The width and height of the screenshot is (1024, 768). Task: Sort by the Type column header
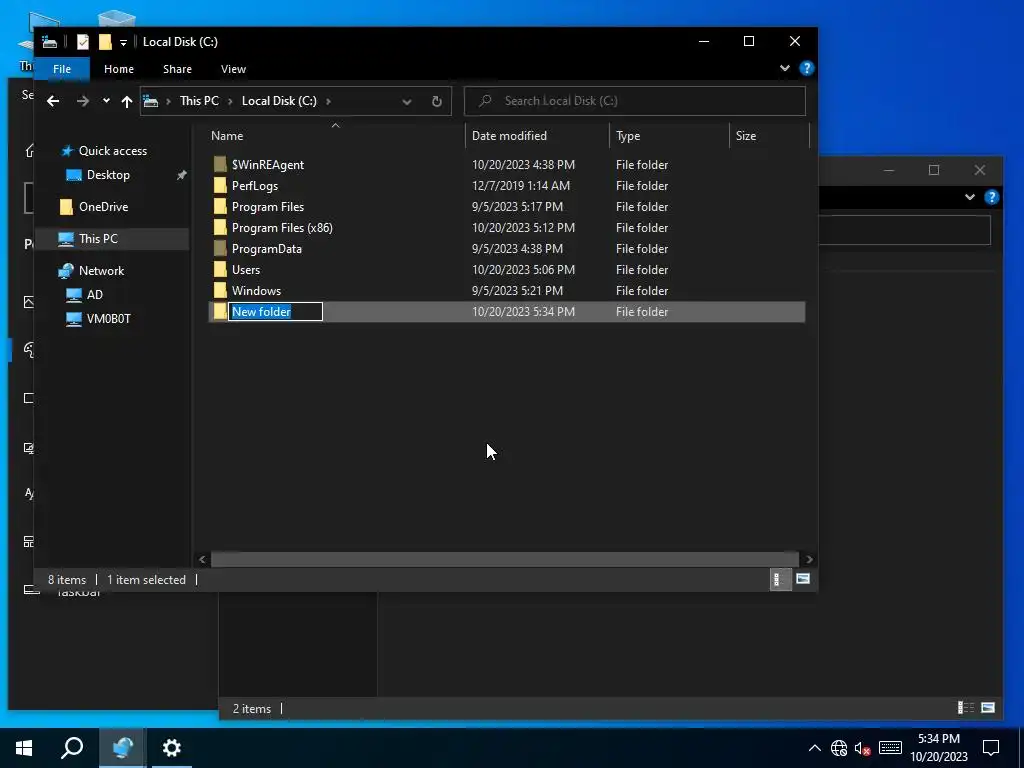(x=628, y=136)
